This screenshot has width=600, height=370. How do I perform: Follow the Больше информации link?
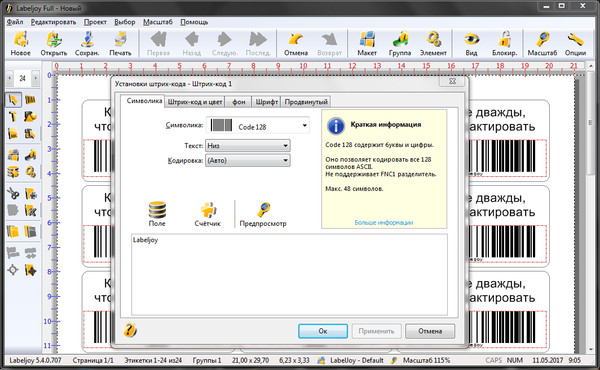(x=384, y=222)
